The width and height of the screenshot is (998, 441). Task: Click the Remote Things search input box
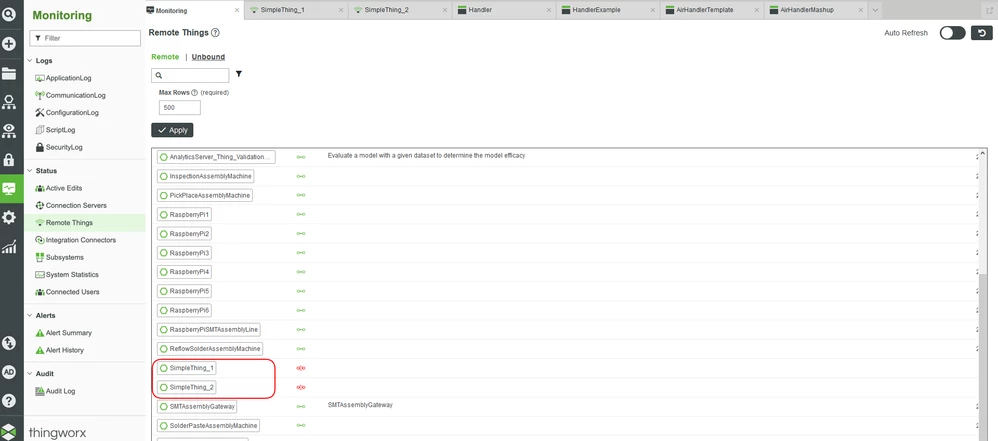(x=190, y=75)
